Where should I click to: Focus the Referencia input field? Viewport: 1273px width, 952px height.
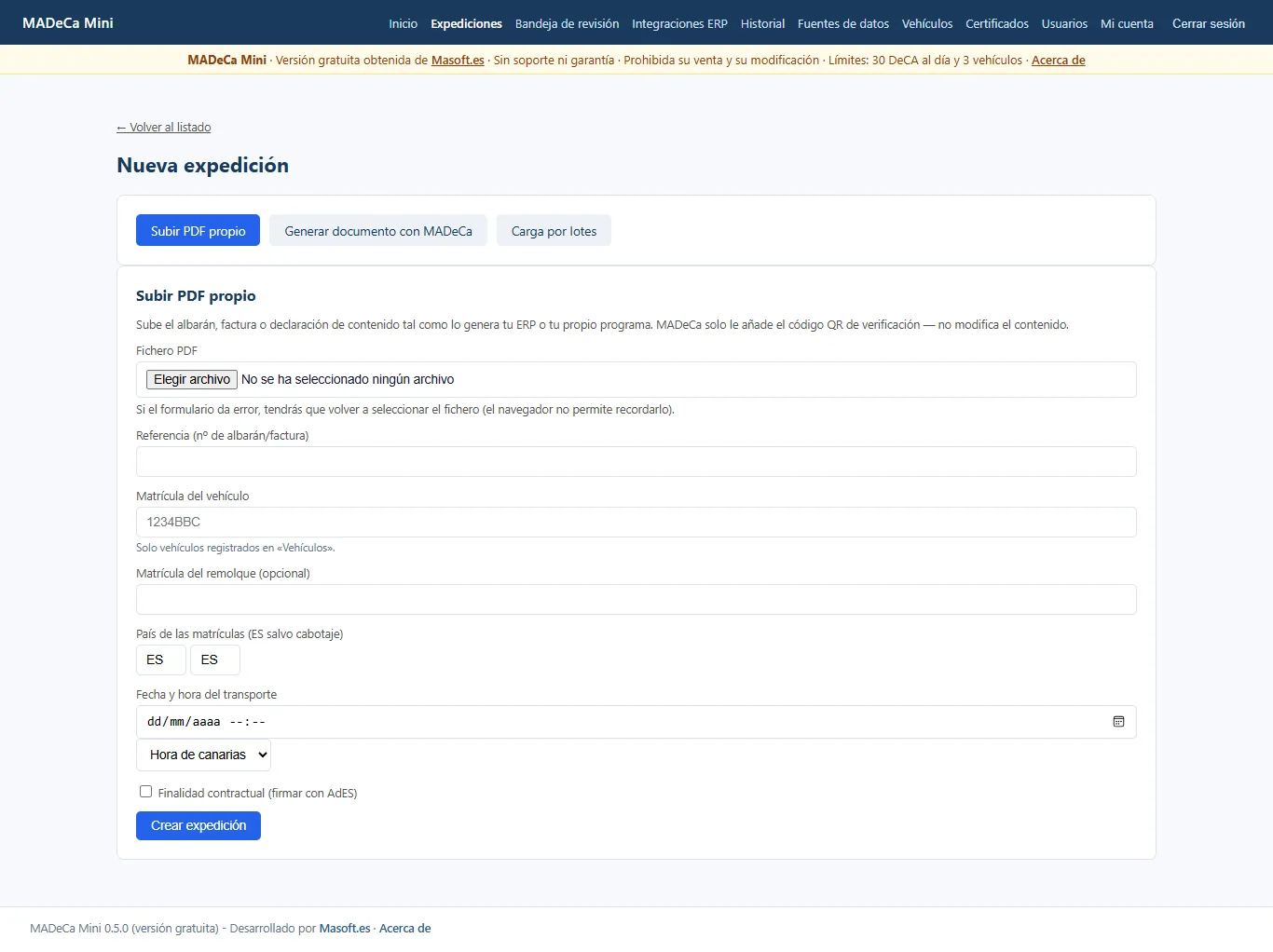tap(636, 461)
